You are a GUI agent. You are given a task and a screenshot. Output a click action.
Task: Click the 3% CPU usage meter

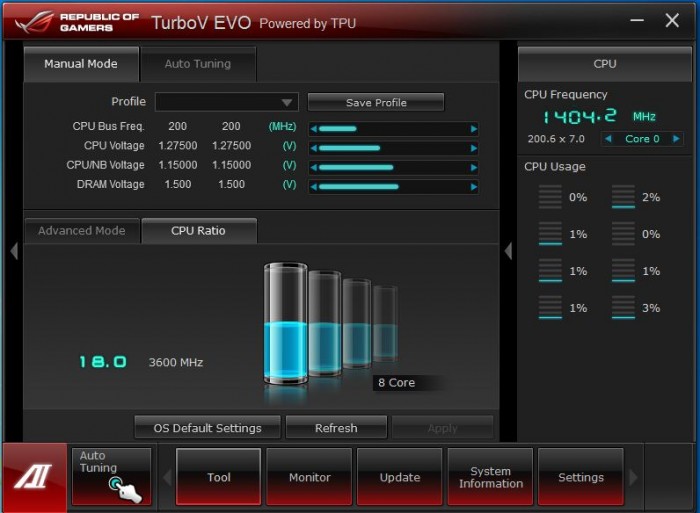pos(623,308)
